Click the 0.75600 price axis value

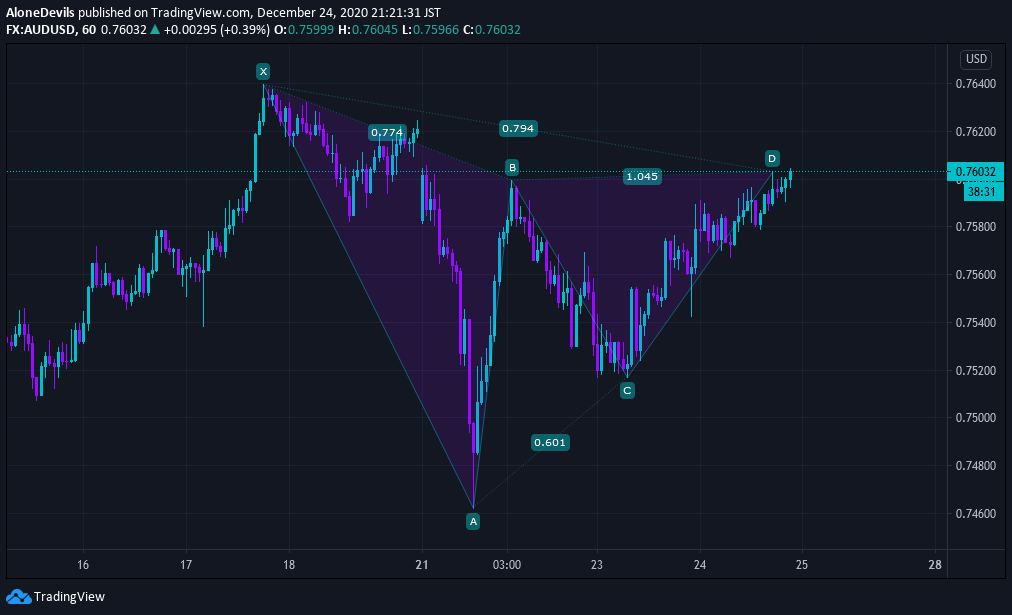[975, 275]
